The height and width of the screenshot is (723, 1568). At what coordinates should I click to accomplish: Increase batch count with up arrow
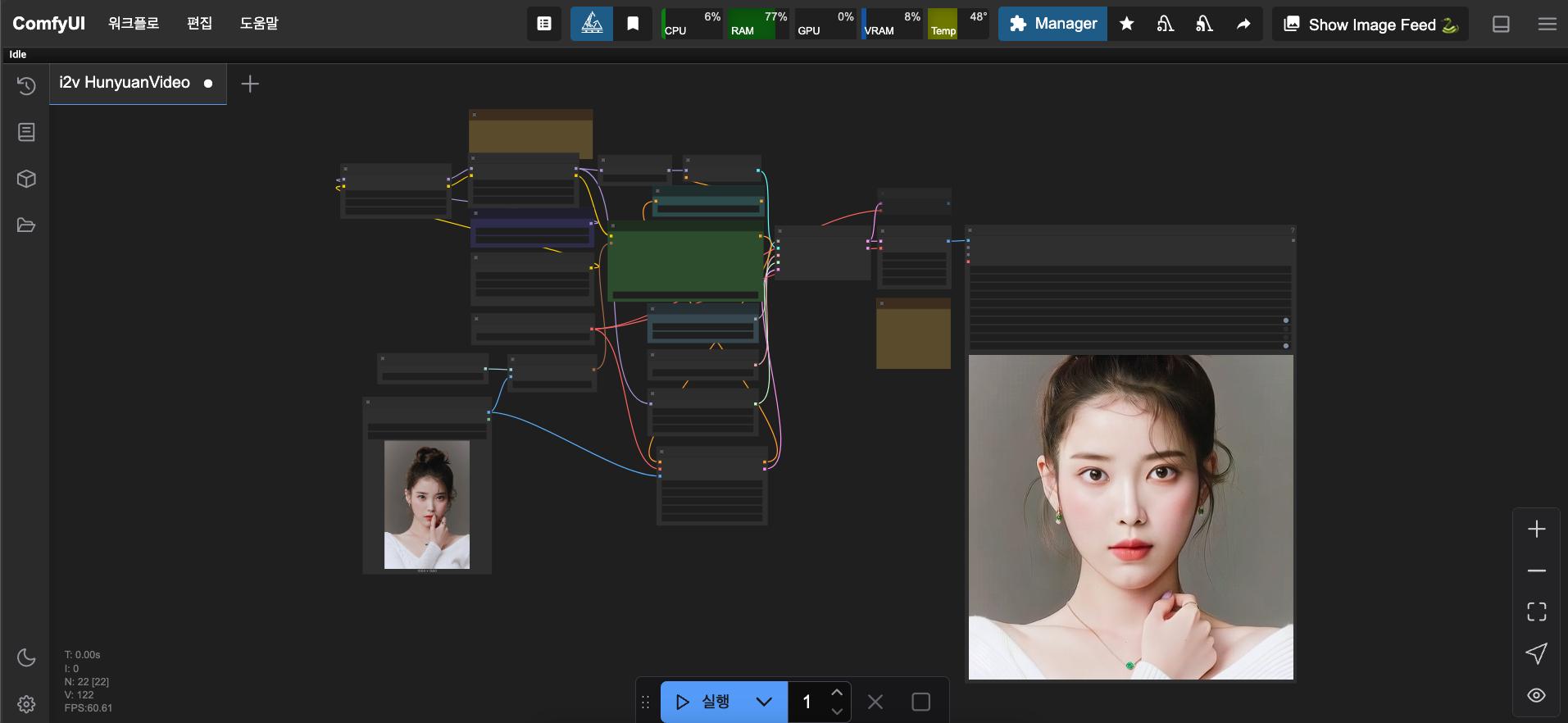point(836,693)
